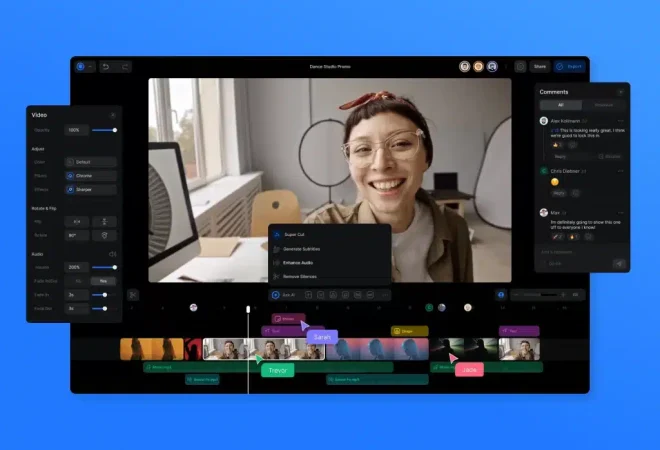Switch to the All comments tab
The image size is (660, 450).
tap(561, 105)
